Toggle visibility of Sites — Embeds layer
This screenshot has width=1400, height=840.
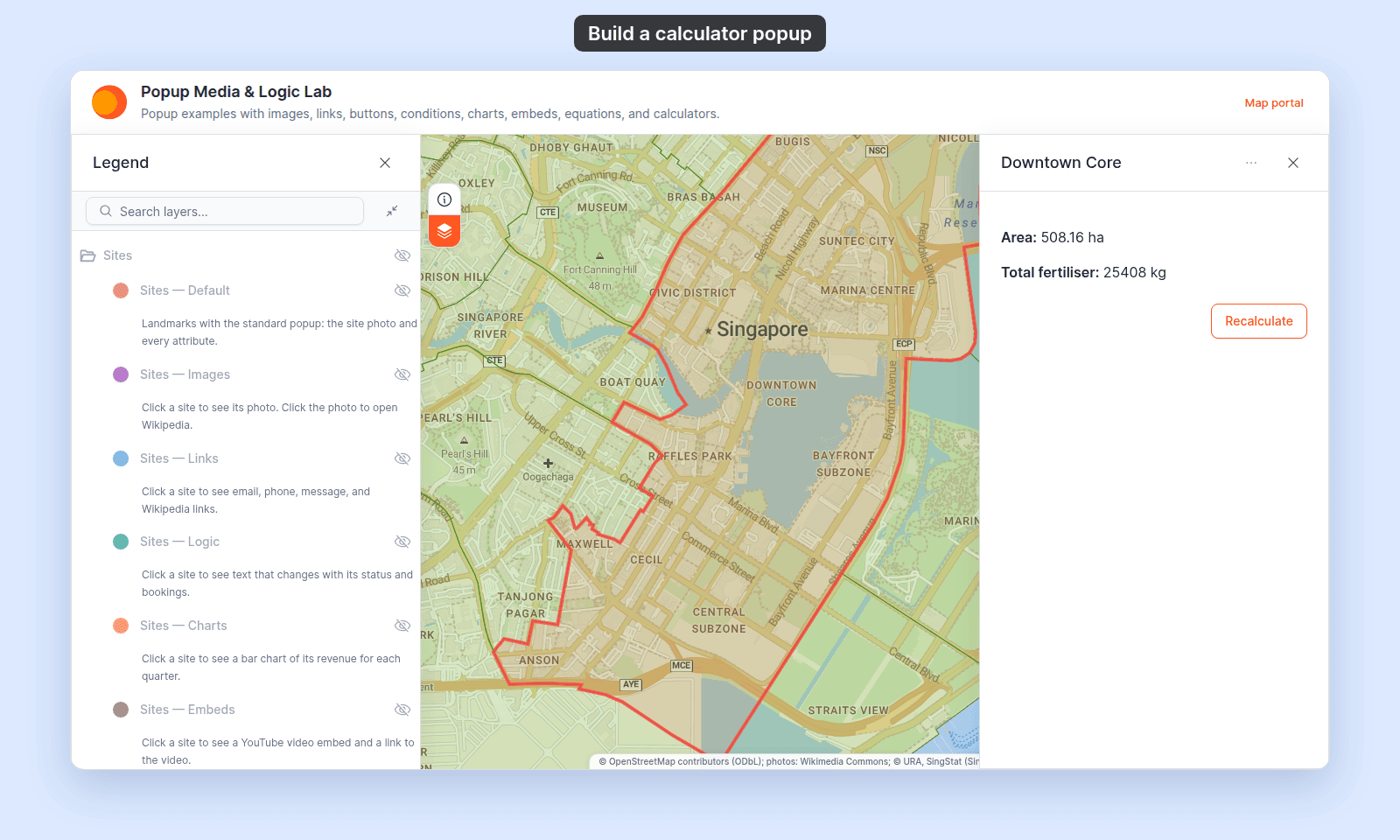coord(402,710)
